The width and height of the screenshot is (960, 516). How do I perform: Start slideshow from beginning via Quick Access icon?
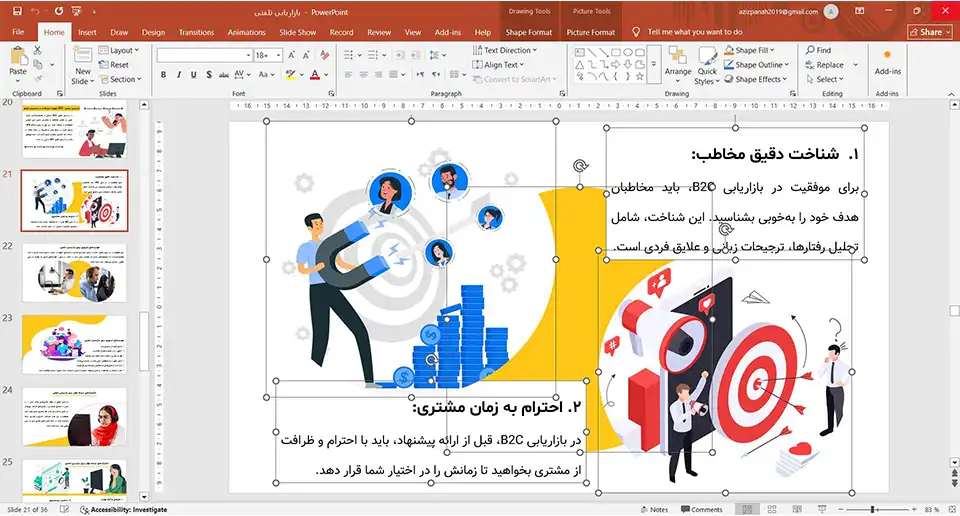pyautogui.click(x=77, y=12)
